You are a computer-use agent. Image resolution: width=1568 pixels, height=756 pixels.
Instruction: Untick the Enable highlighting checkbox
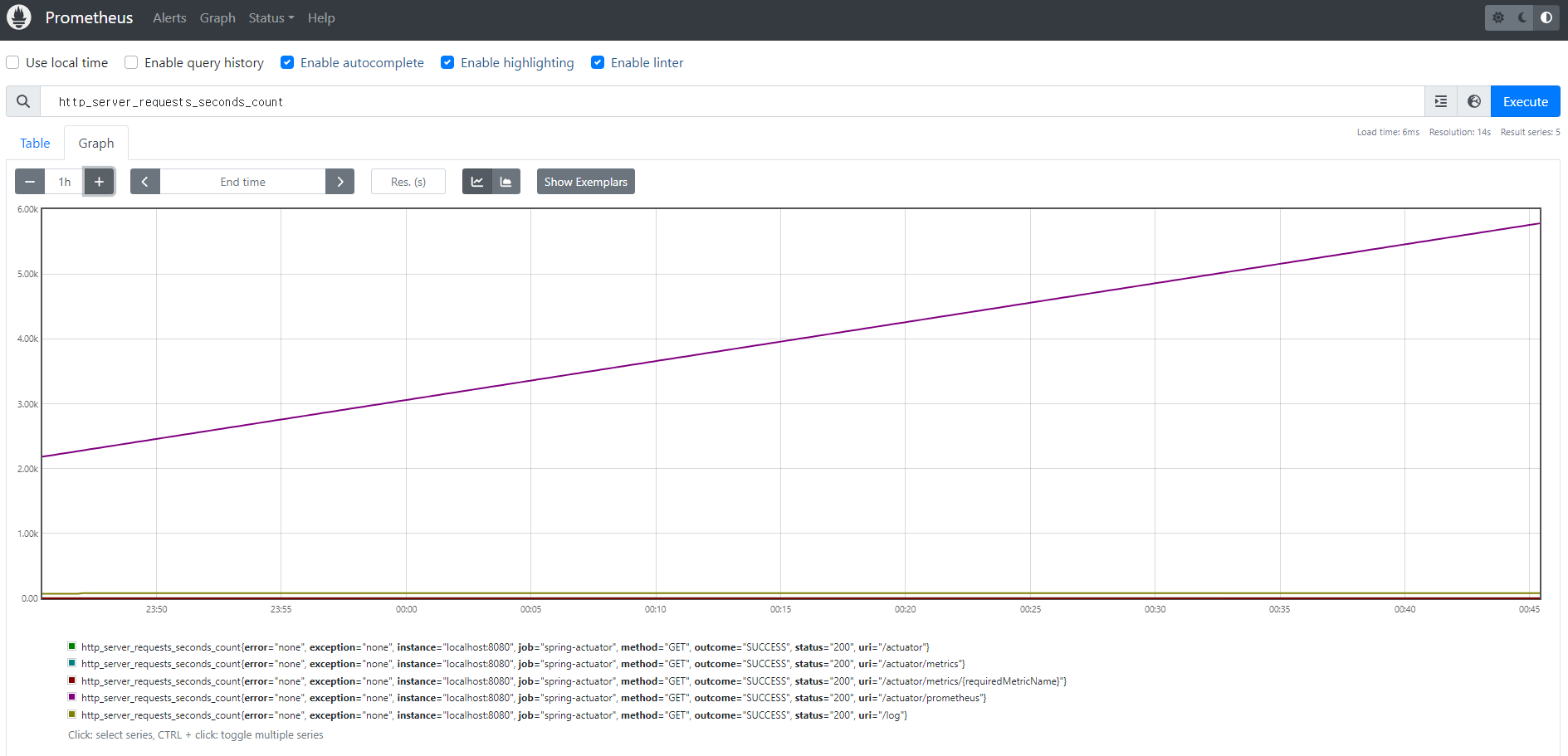[447, 62]
